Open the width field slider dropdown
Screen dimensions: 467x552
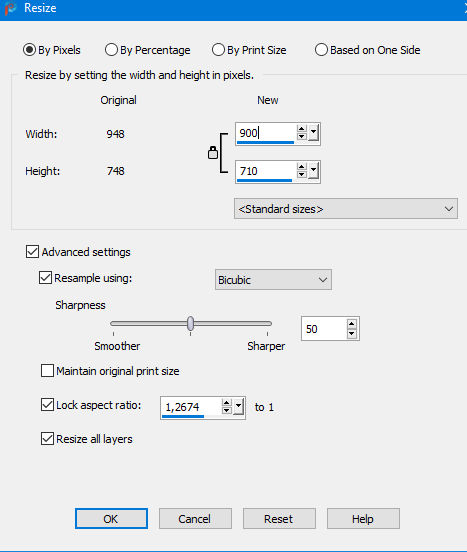(x=313, y=133)
